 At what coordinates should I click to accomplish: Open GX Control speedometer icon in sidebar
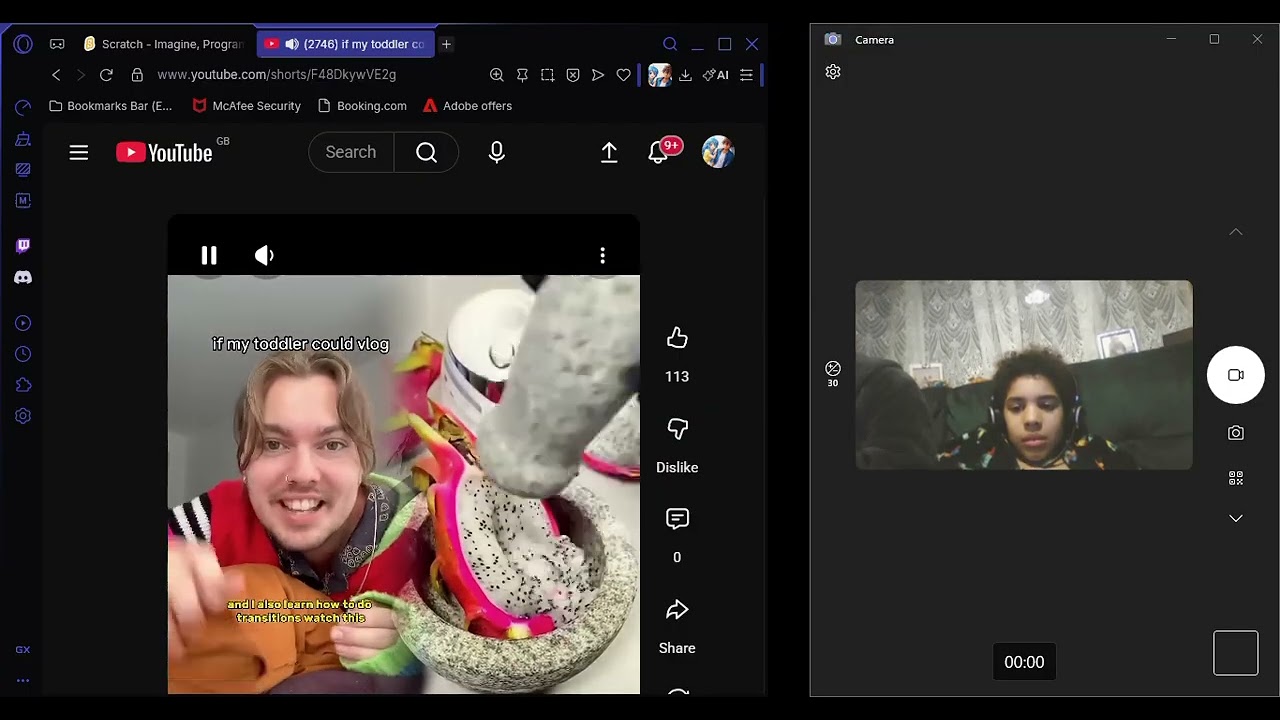tap(23, 107)
